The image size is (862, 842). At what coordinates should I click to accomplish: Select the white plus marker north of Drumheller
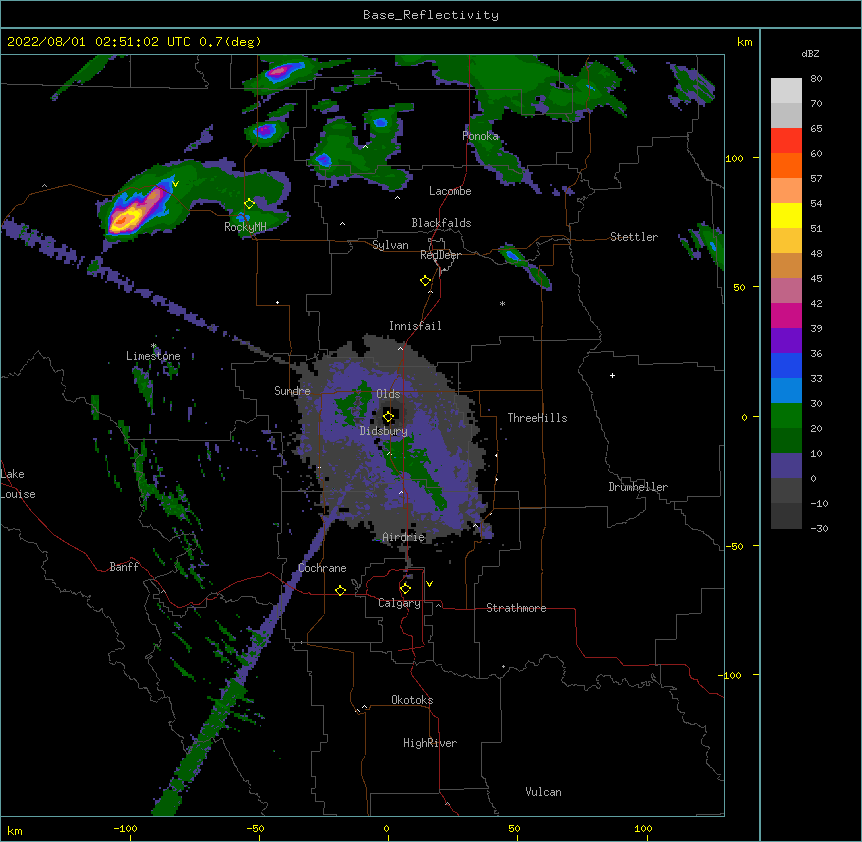point(612,375)
